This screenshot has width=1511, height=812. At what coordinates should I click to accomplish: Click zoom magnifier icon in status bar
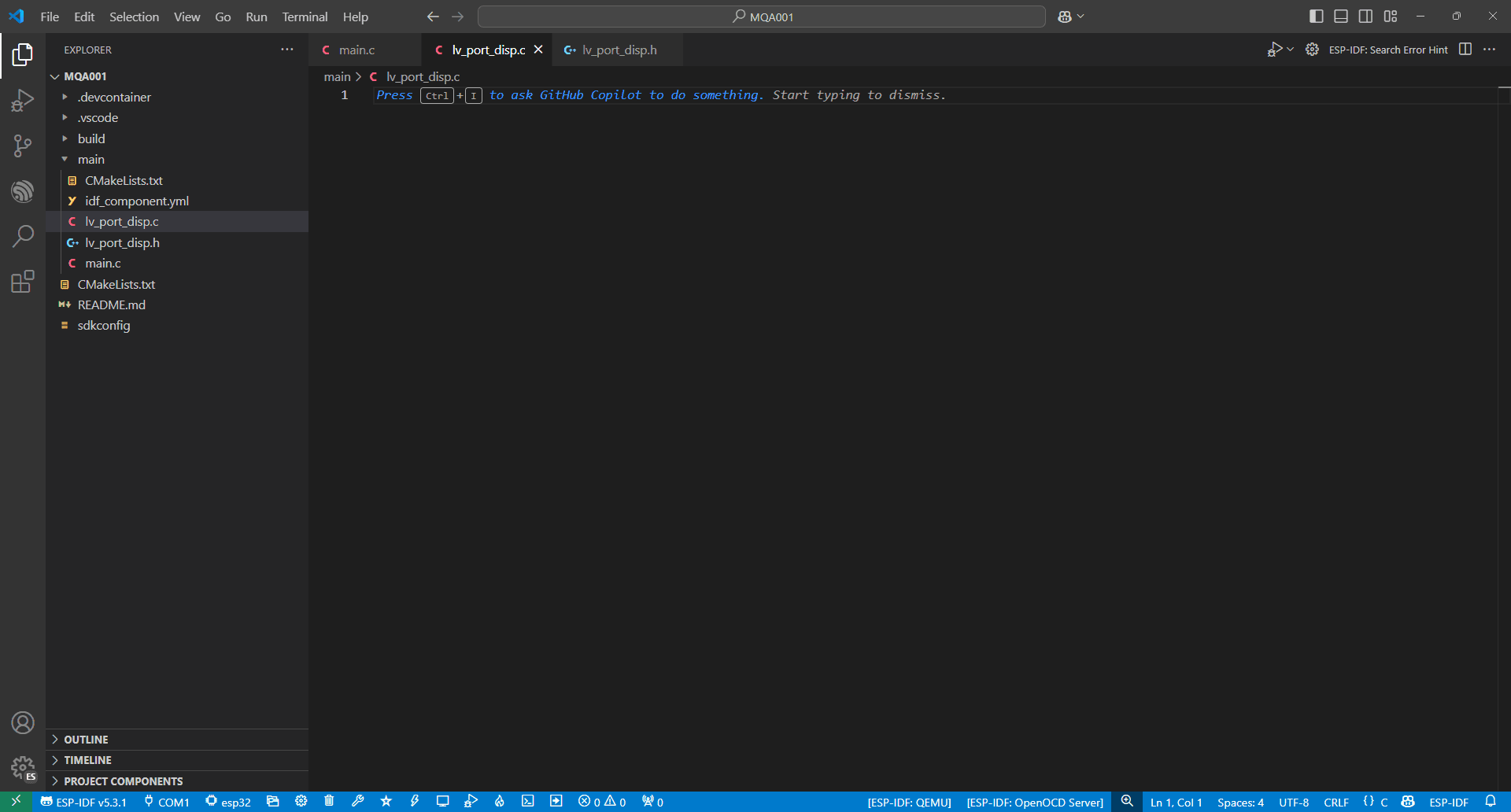click(x=1127, y=802)
